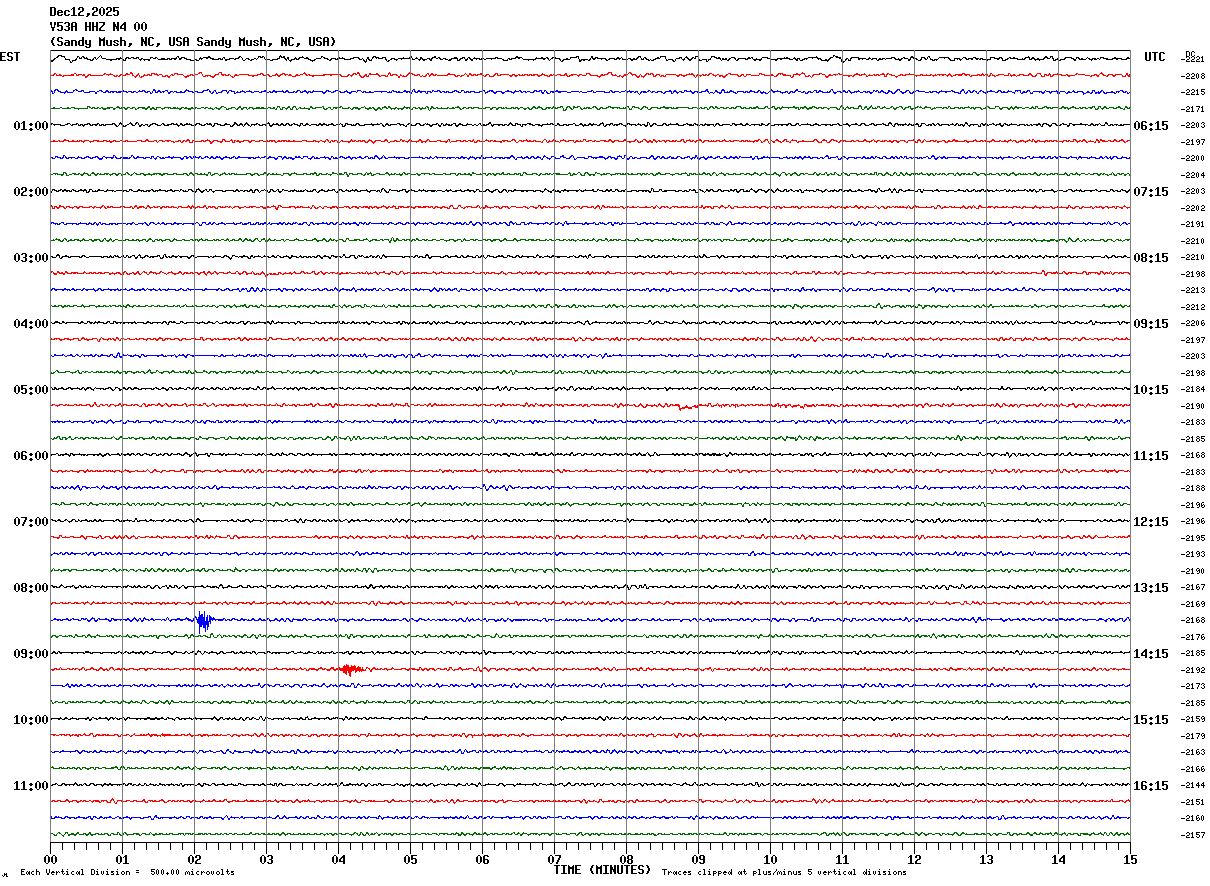This screenshot has height=886, width=1210.
Task: Click the 06:15 UTC time label
Action: tap(1150, 126)
